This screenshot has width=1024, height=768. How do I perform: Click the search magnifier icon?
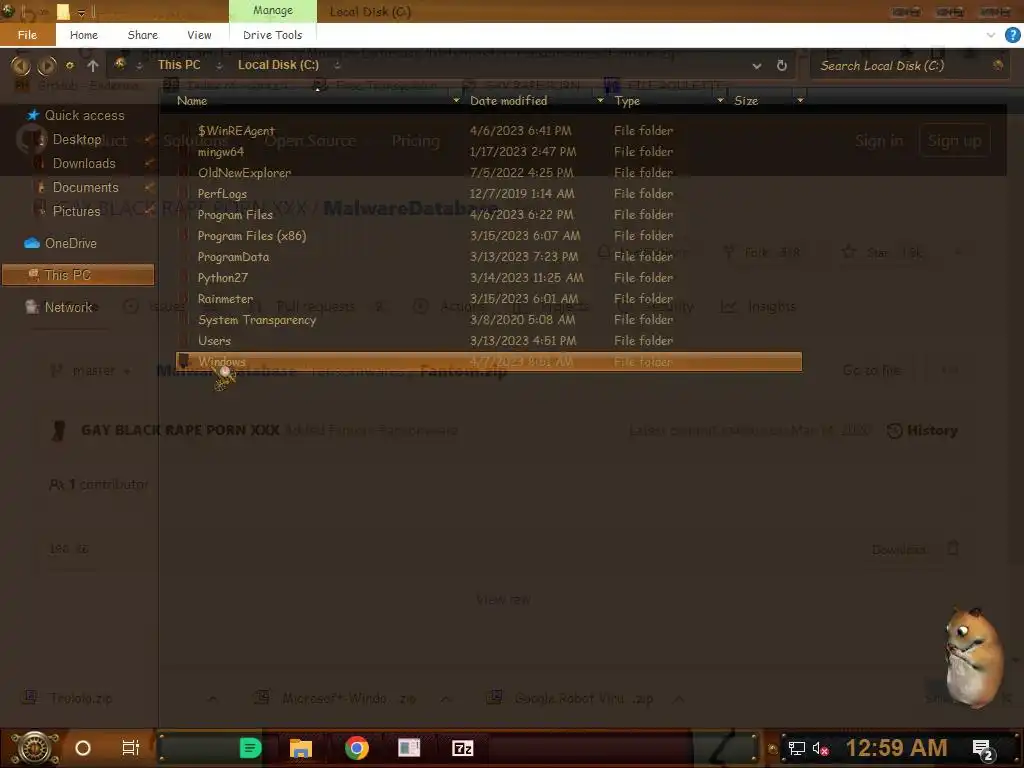[x=998, y=65]
